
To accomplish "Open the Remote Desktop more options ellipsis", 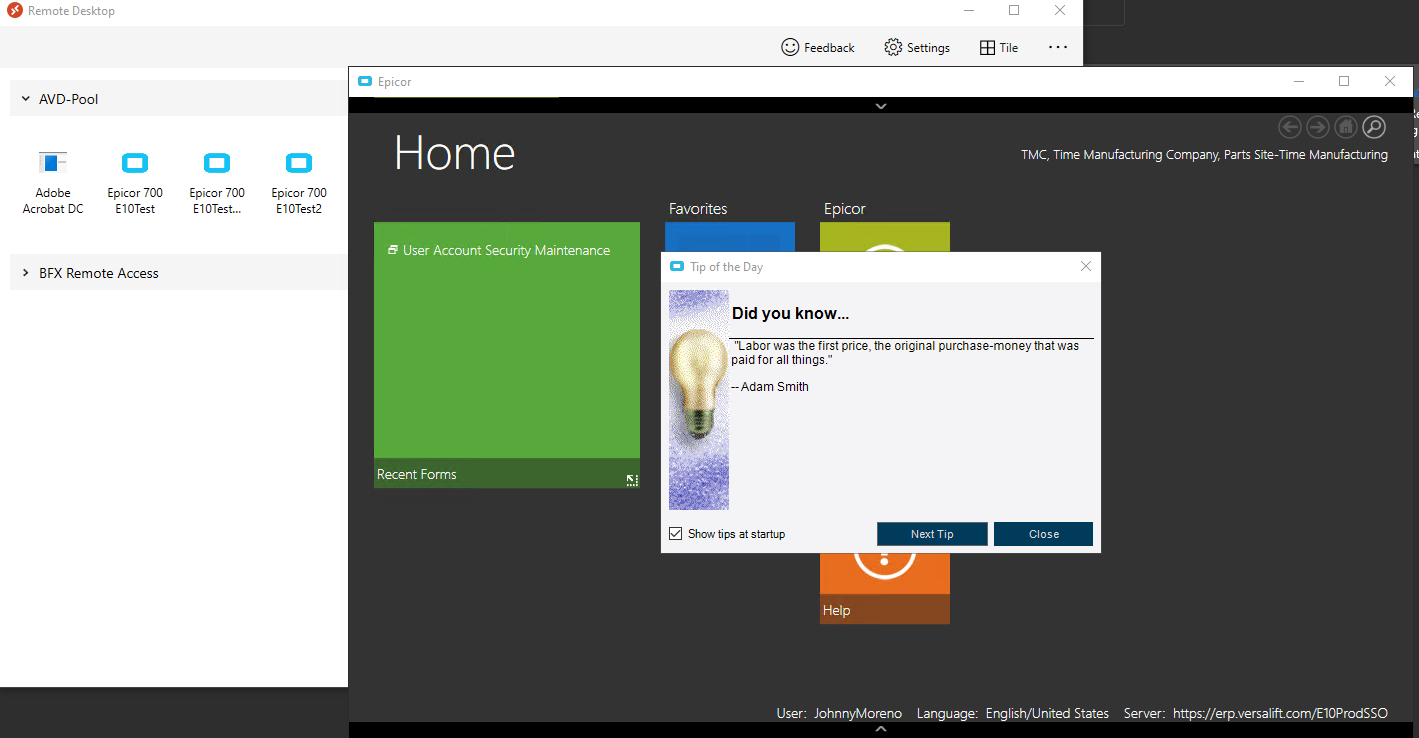I will [1058, 47].
